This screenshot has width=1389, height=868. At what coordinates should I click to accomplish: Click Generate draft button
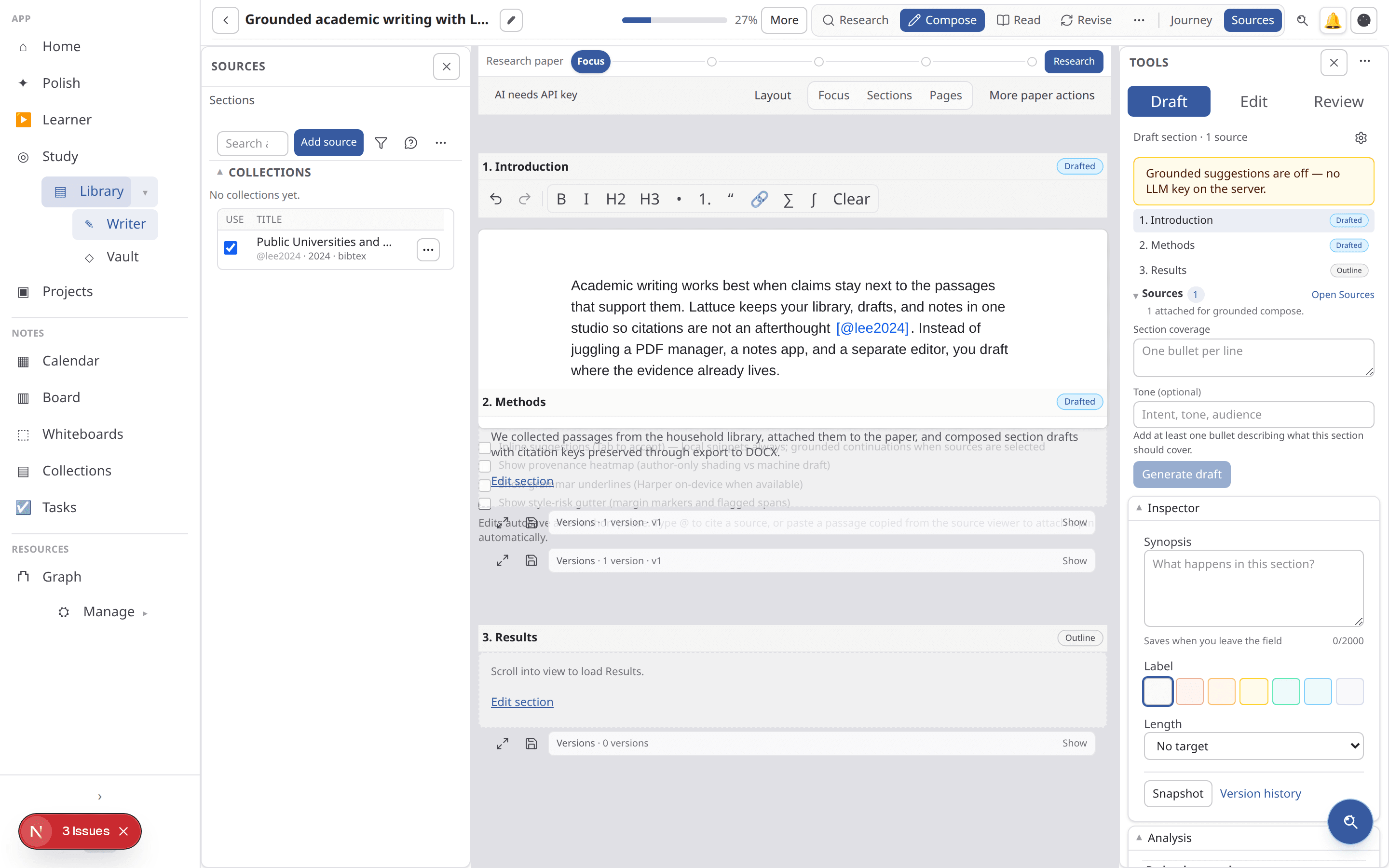[1181, 475]
